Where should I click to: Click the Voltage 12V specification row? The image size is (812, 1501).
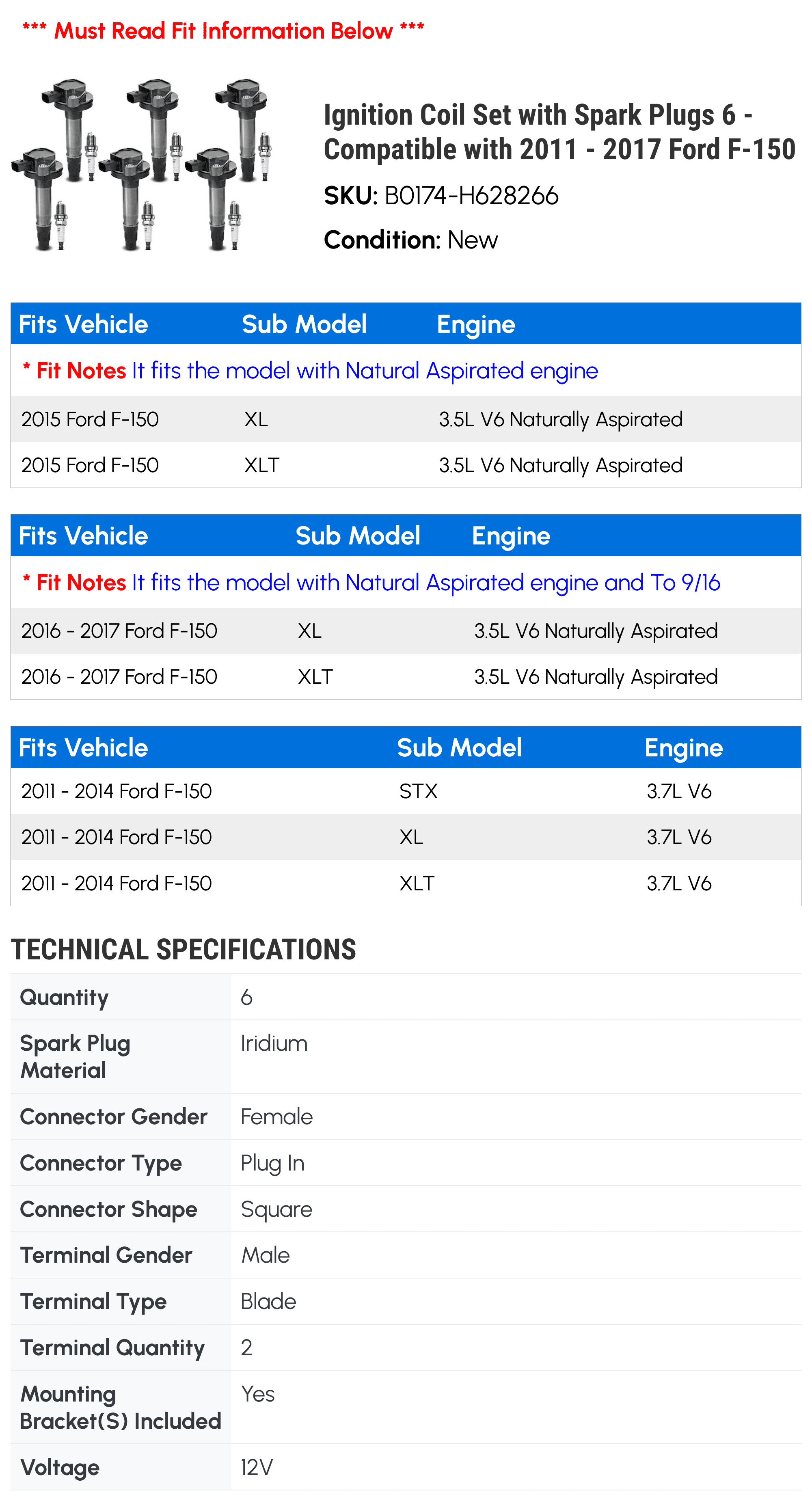[406, 1466]
